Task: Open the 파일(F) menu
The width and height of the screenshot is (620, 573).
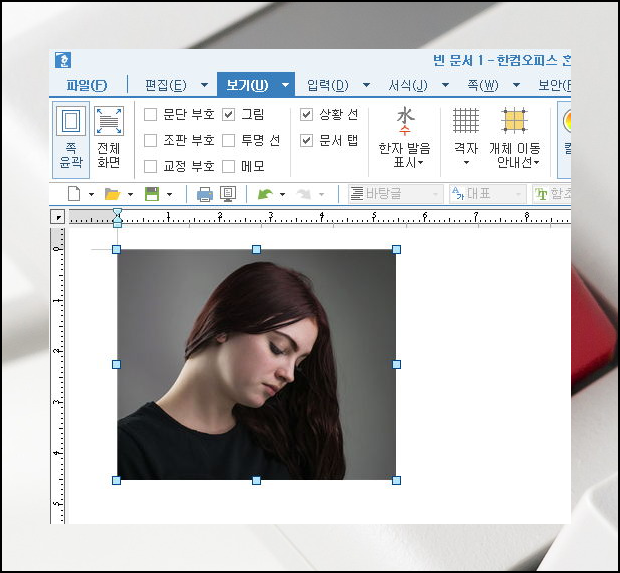Action: [87, 85]
